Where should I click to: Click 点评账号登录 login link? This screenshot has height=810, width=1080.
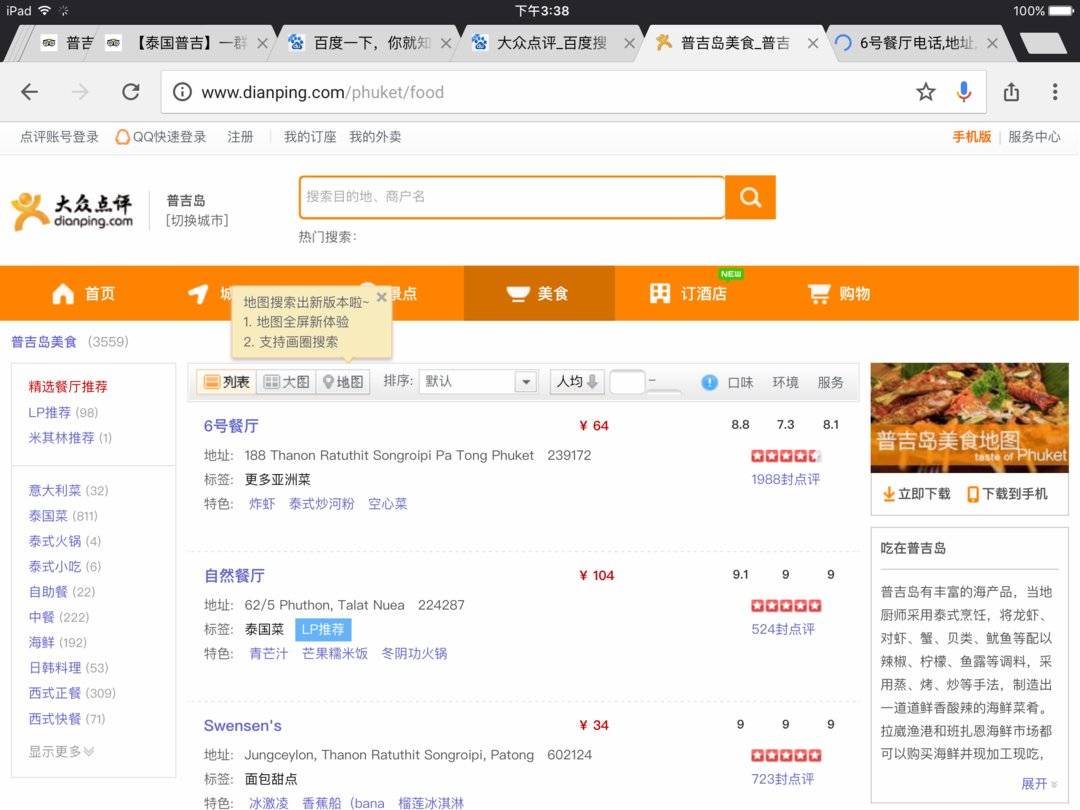coord(59,137)
